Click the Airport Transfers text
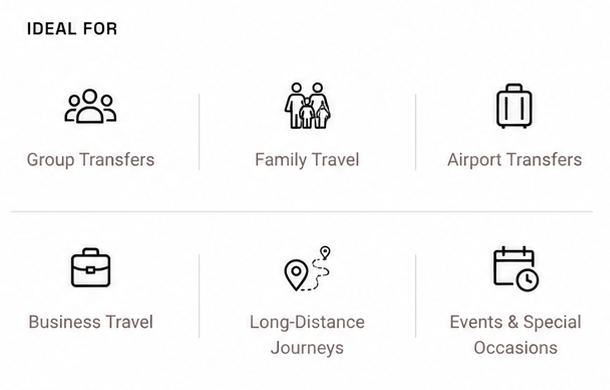610x390 pixels. tap(514, 160)
